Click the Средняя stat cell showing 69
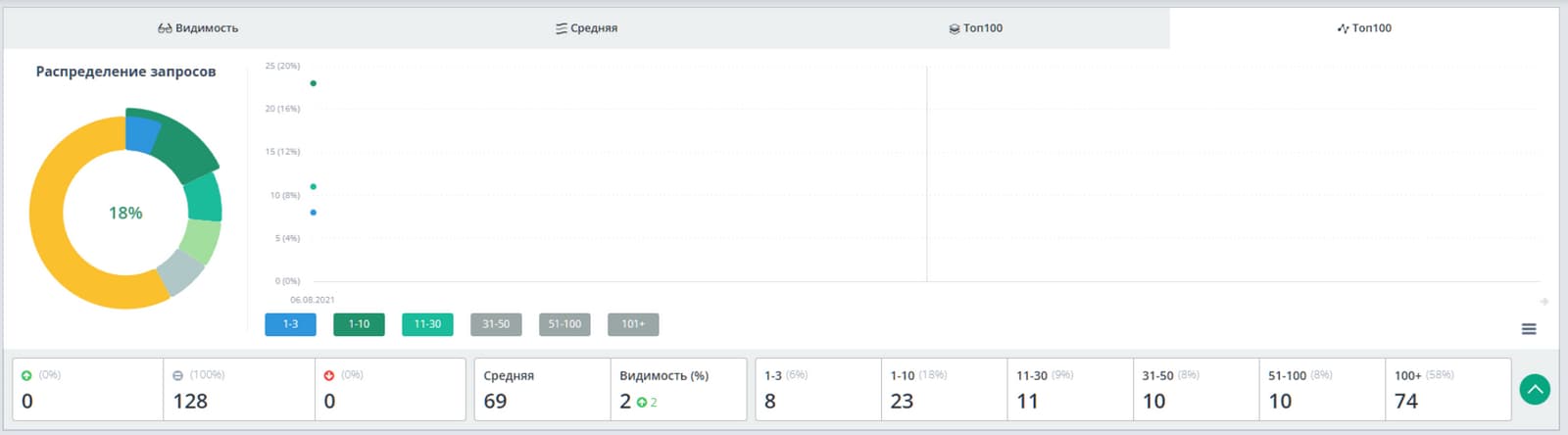Viewport: 1568px width, 435px height. pos(542,389)
